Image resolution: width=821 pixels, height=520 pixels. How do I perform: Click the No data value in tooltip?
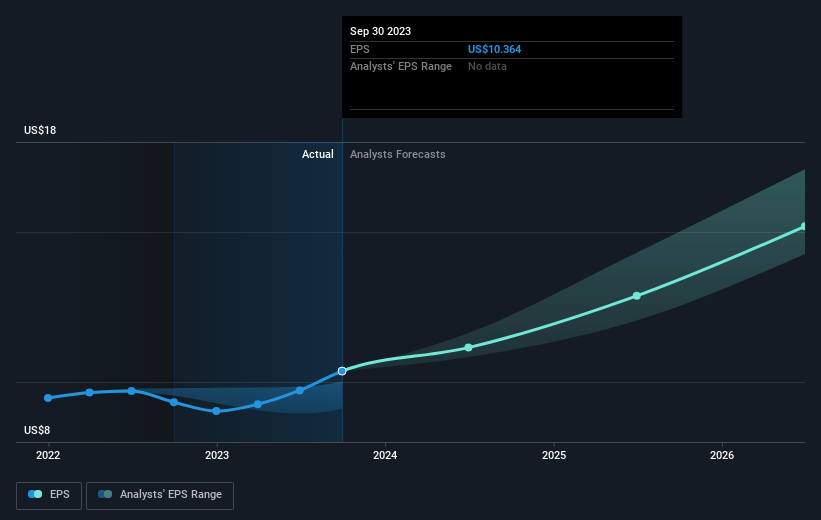pyautogui.click(x=487, y=67)
